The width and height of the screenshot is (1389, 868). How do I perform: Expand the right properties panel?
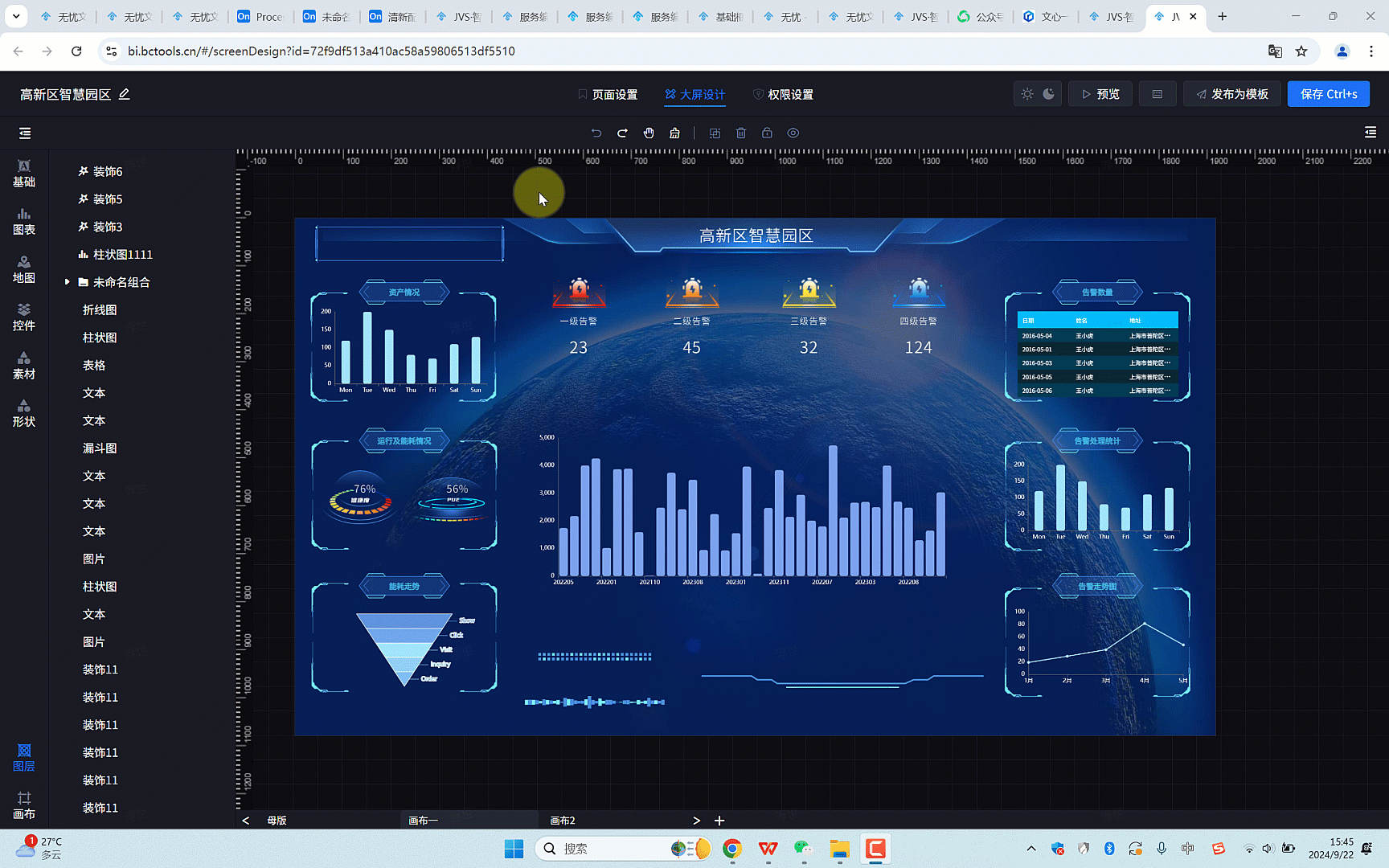click(1371, 133)
